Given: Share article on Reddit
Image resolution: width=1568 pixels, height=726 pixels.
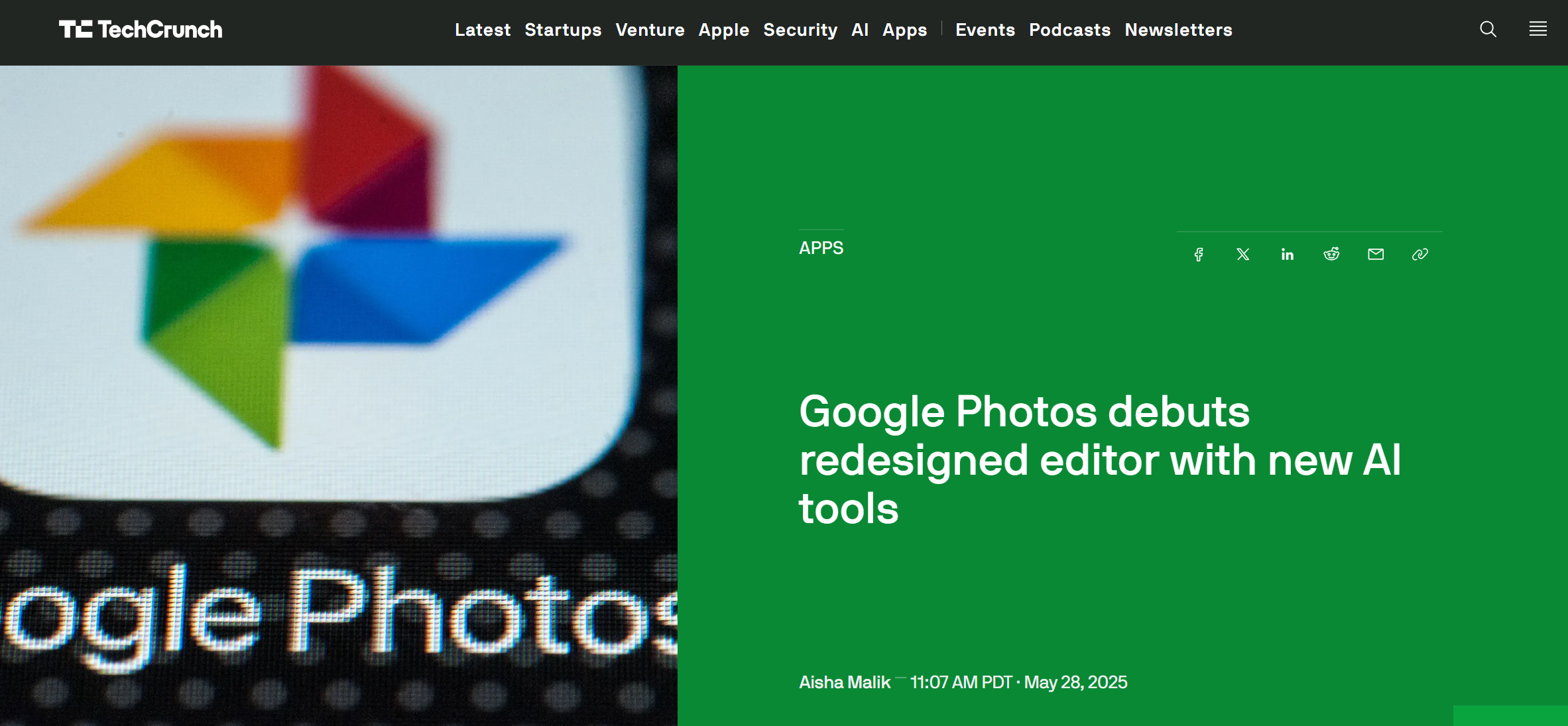Looking at the screenshot, I should (1331, 255).
